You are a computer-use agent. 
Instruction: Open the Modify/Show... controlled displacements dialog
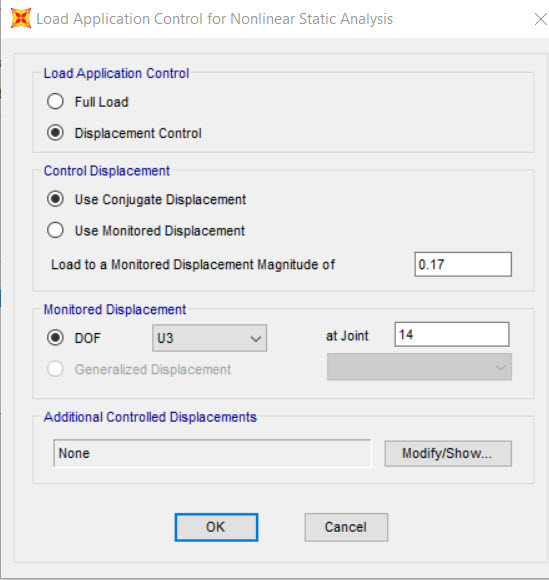[448, 453]
